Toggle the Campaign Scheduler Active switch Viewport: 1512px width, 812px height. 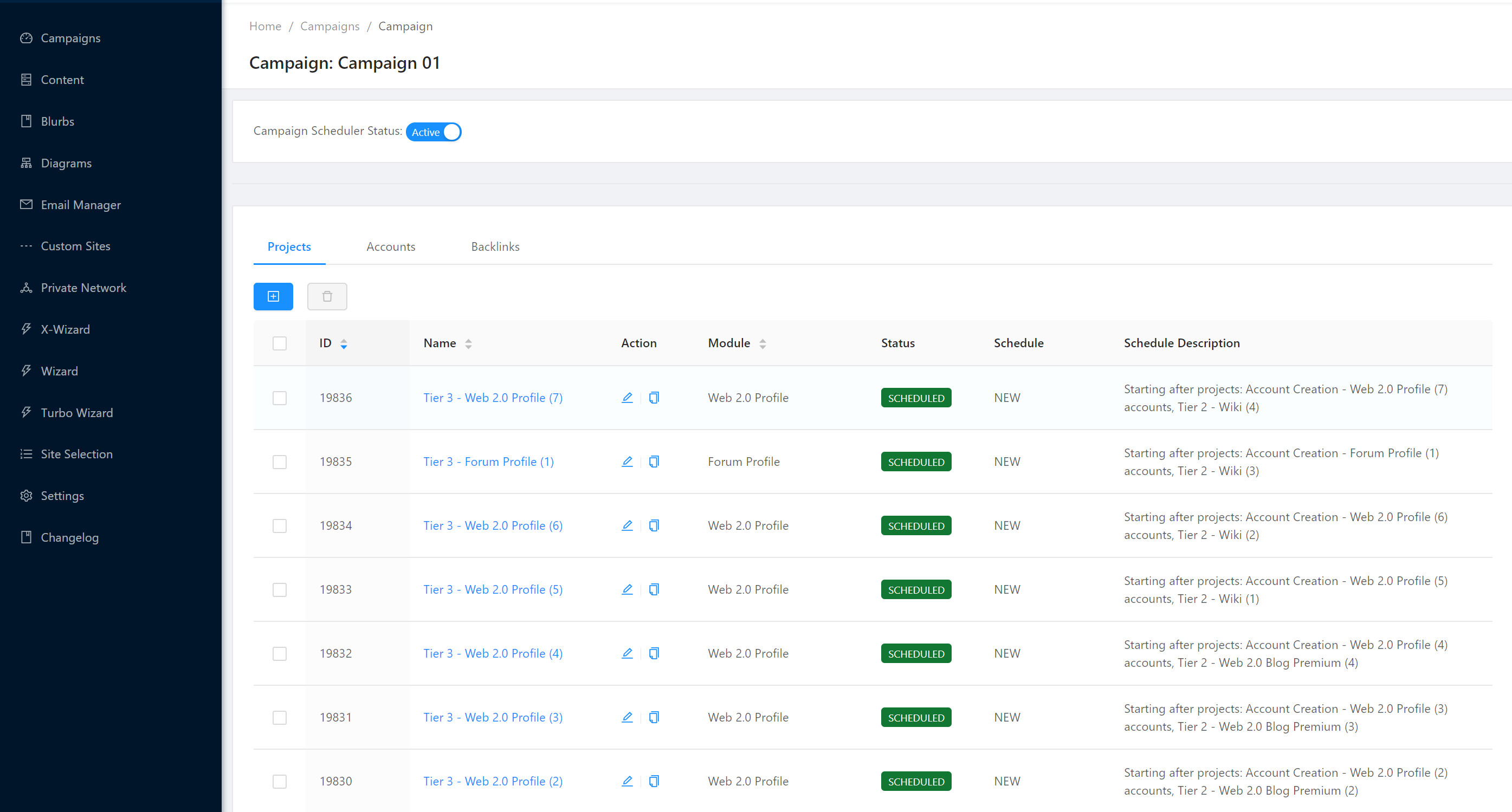434,132
